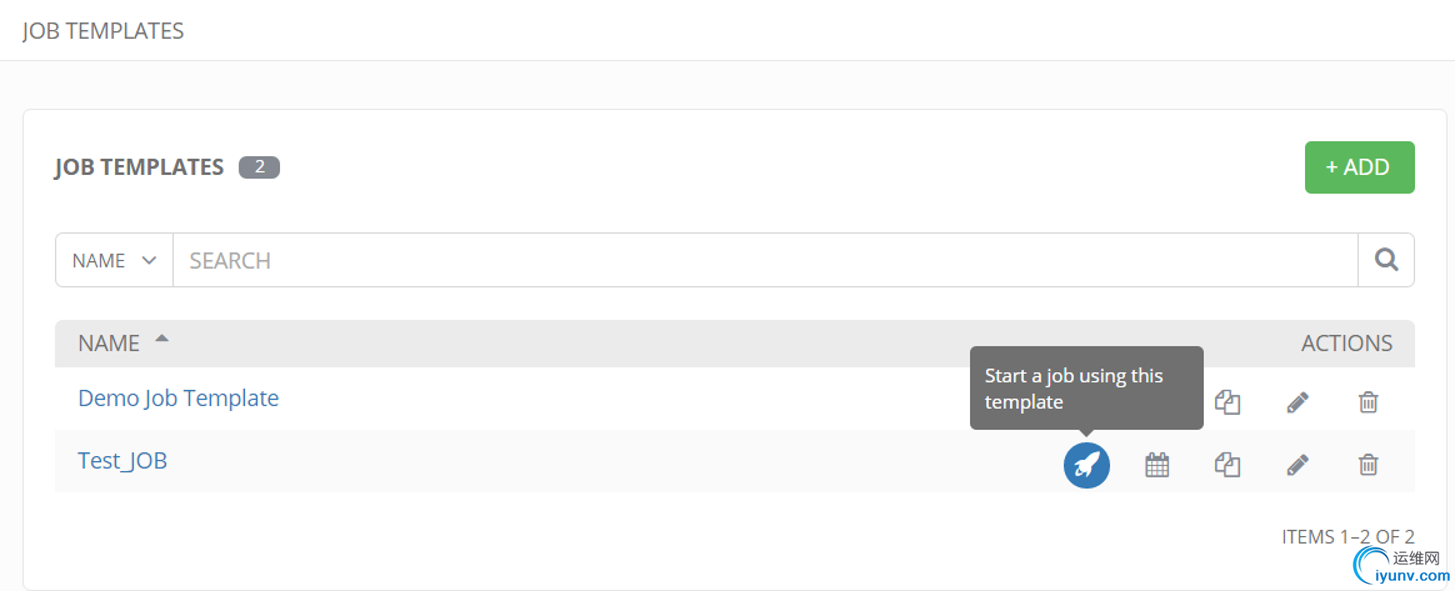The height and width of the screenshot is (592, 1456).
Task: Open the Demo Job Template link
Action: point(178,398)
